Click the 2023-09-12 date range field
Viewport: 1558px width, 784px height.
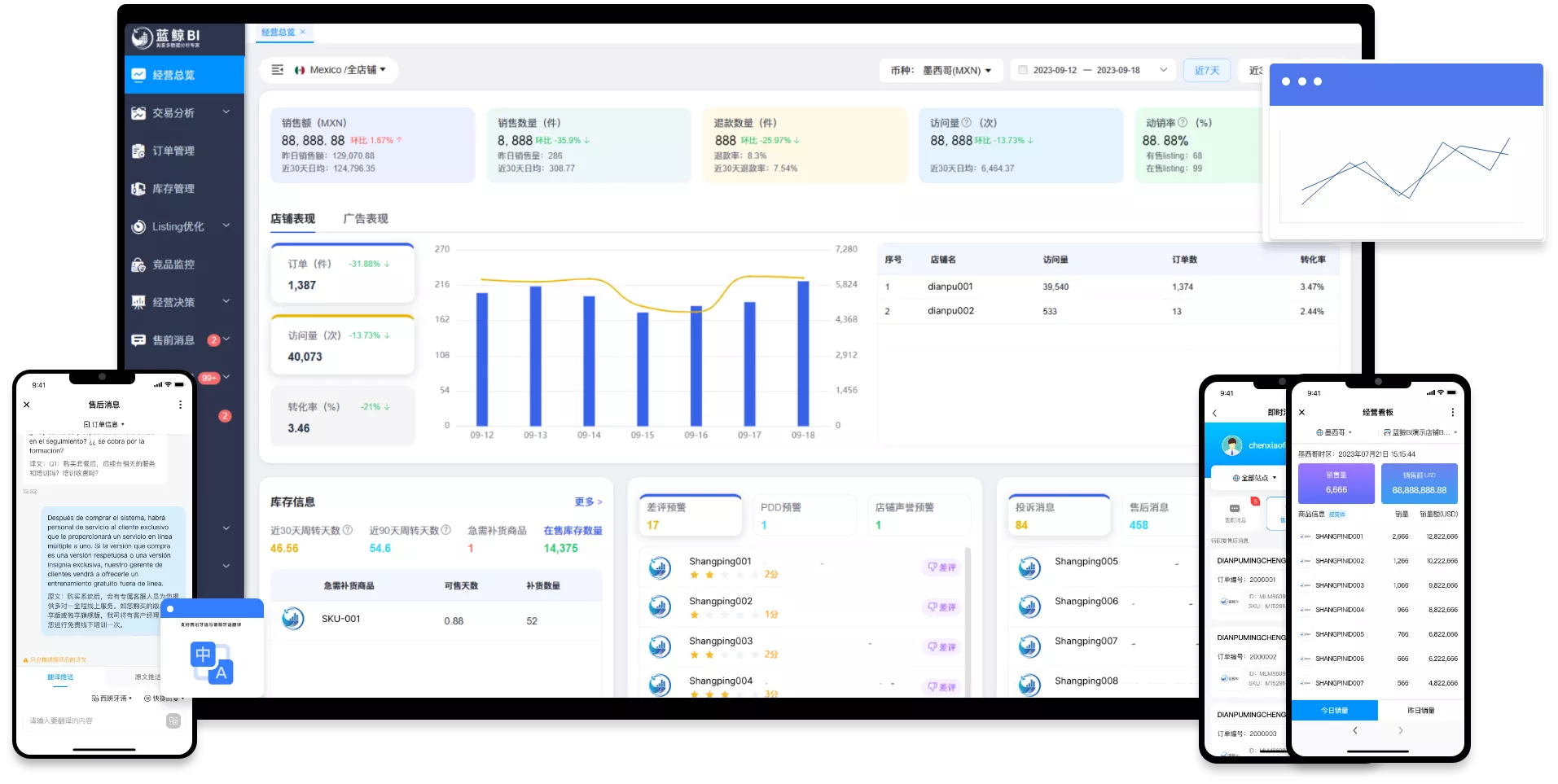1093,71
